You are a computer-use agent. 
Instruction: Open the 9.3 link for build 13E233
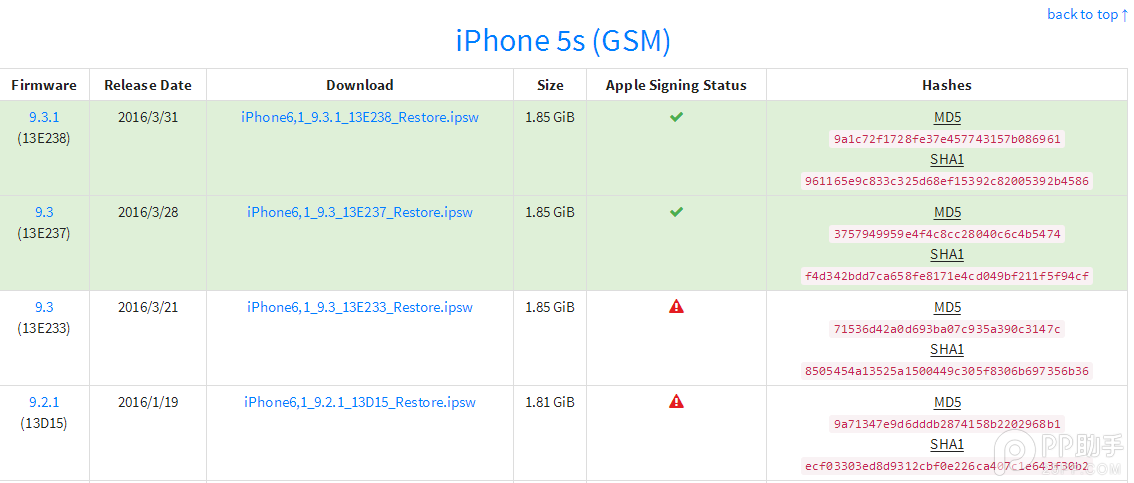pyautogui.click(x=44, y=307)
